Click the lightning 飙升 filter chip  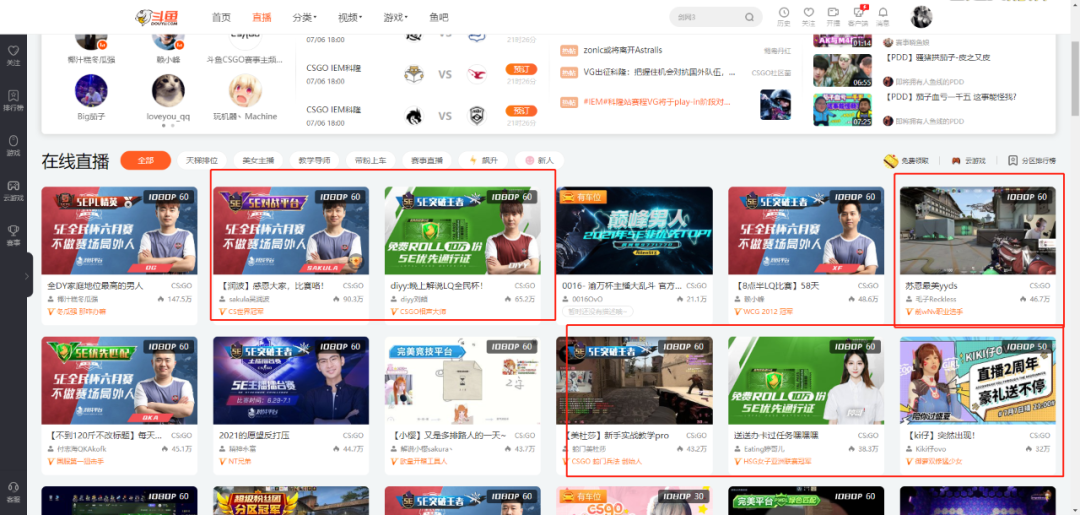(x=483, y=160)
